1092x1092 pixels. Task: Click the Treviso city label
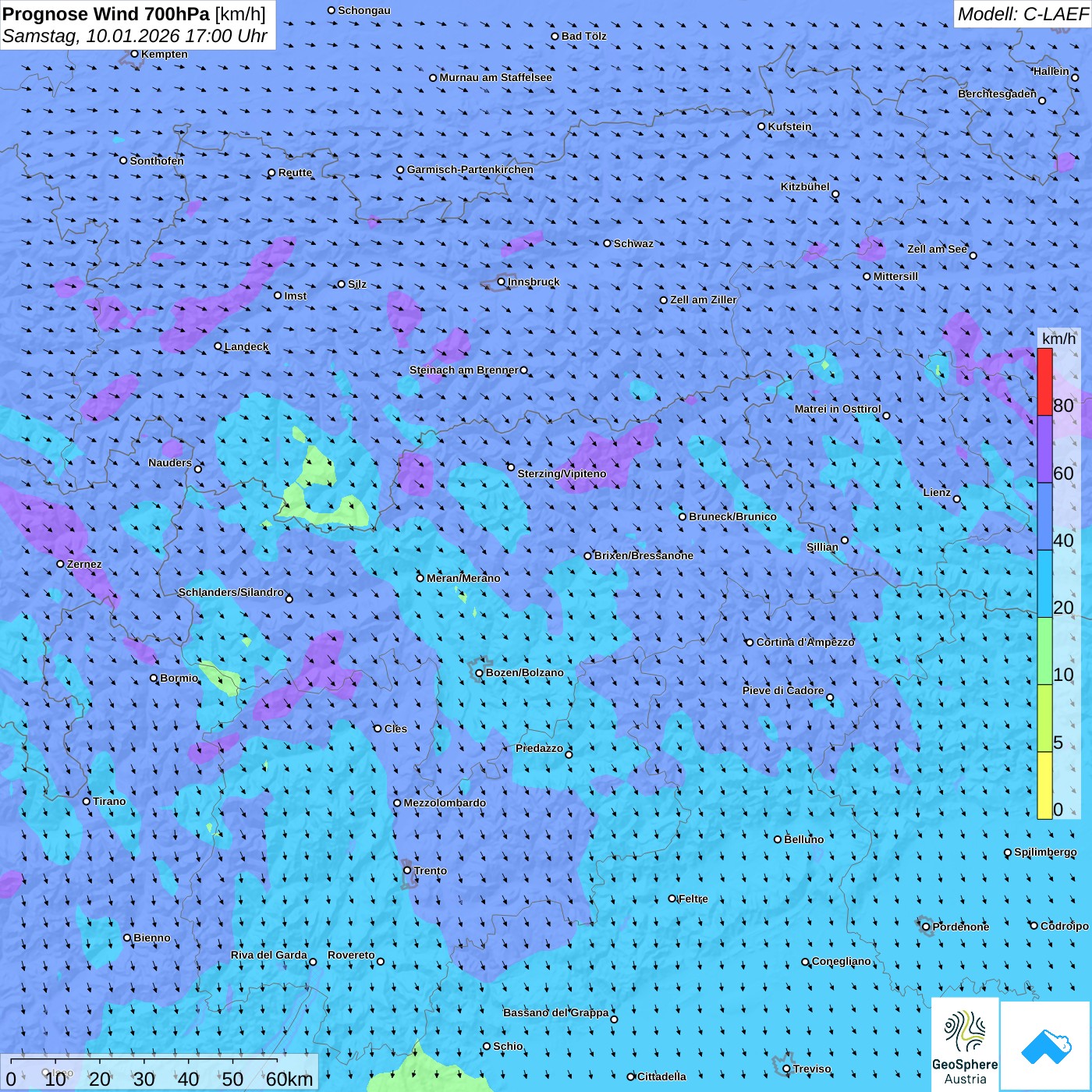[x=812, y=1069]
